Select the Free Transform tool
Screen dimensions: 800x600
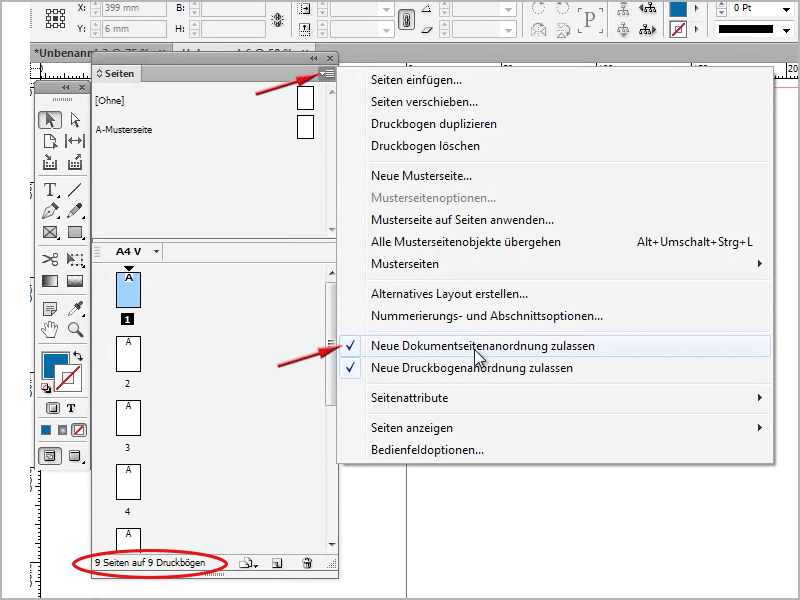coord(75,259)
